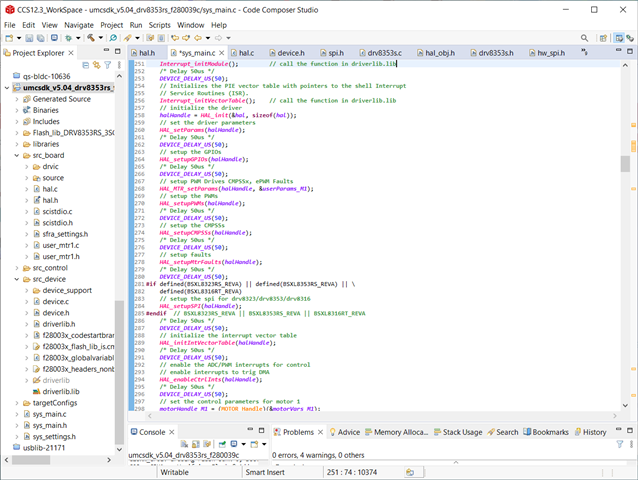The height and width of the screenshot is (480, 638).
Task: Select driverlib.lib in the tree
Action: point(61,392)
